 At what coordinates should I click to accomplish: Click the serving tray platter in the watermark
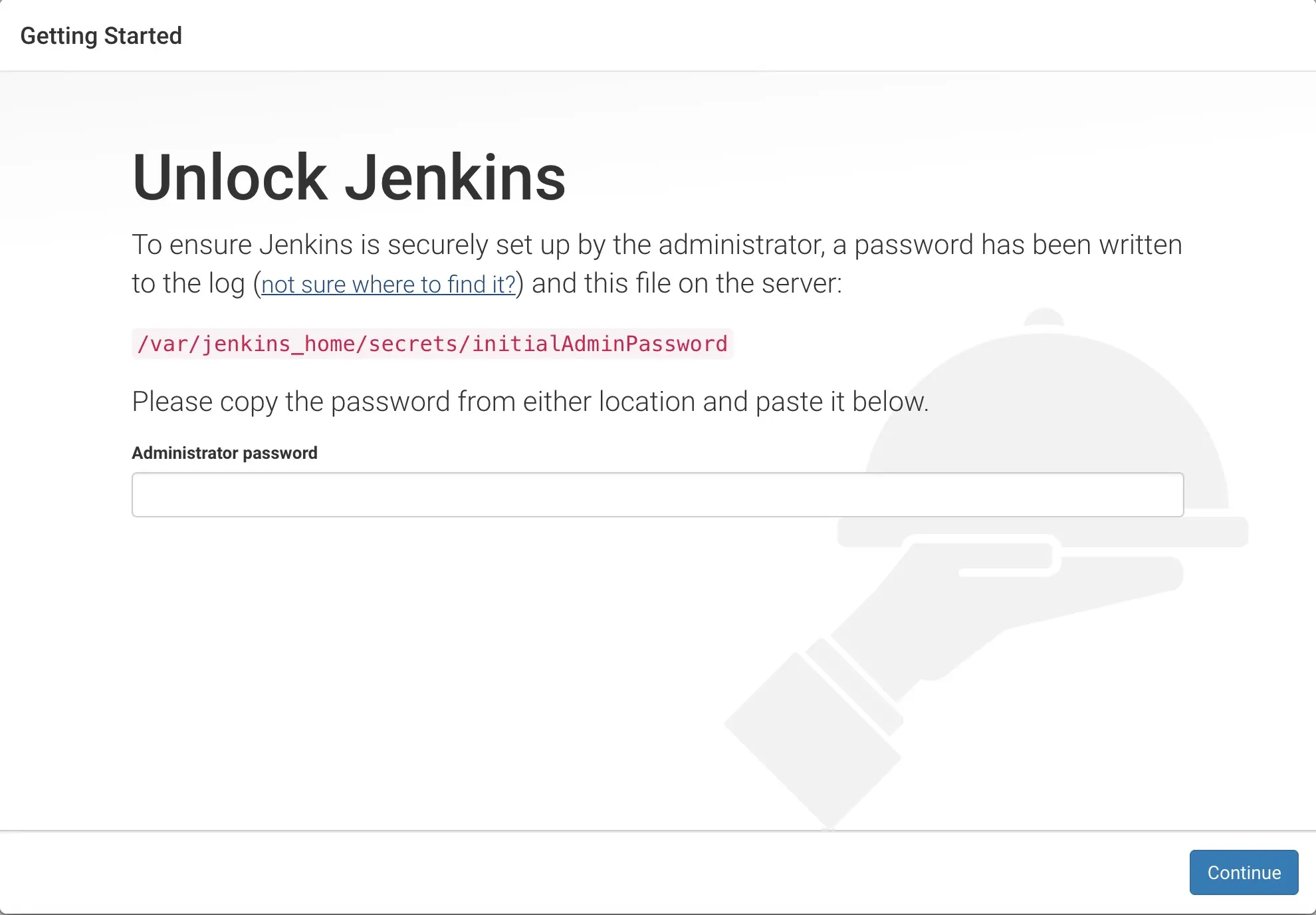tap(1043, 532)
